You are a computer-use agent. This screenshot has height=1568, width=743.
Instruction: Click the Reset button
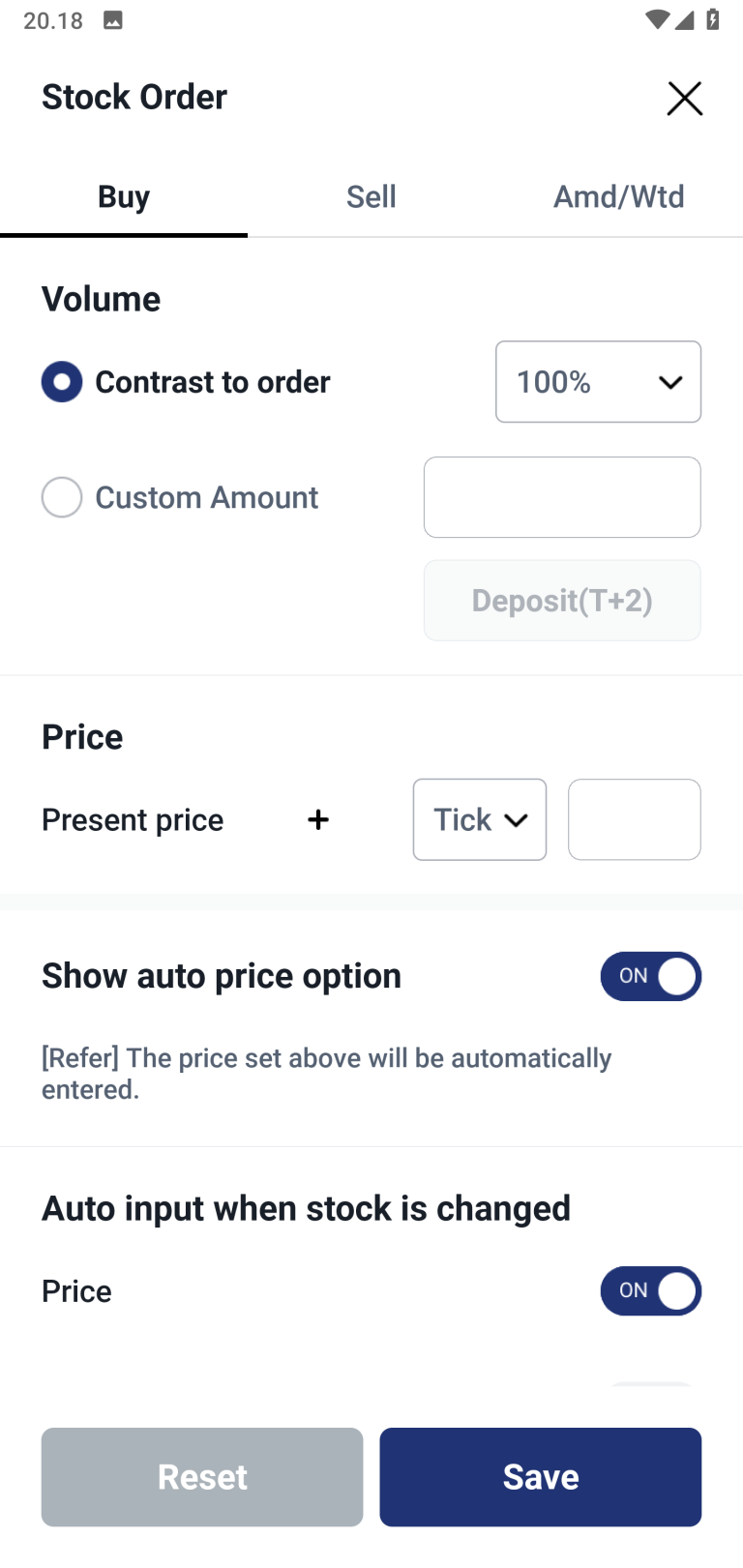pyautogui.click(x=202, y=1477)
